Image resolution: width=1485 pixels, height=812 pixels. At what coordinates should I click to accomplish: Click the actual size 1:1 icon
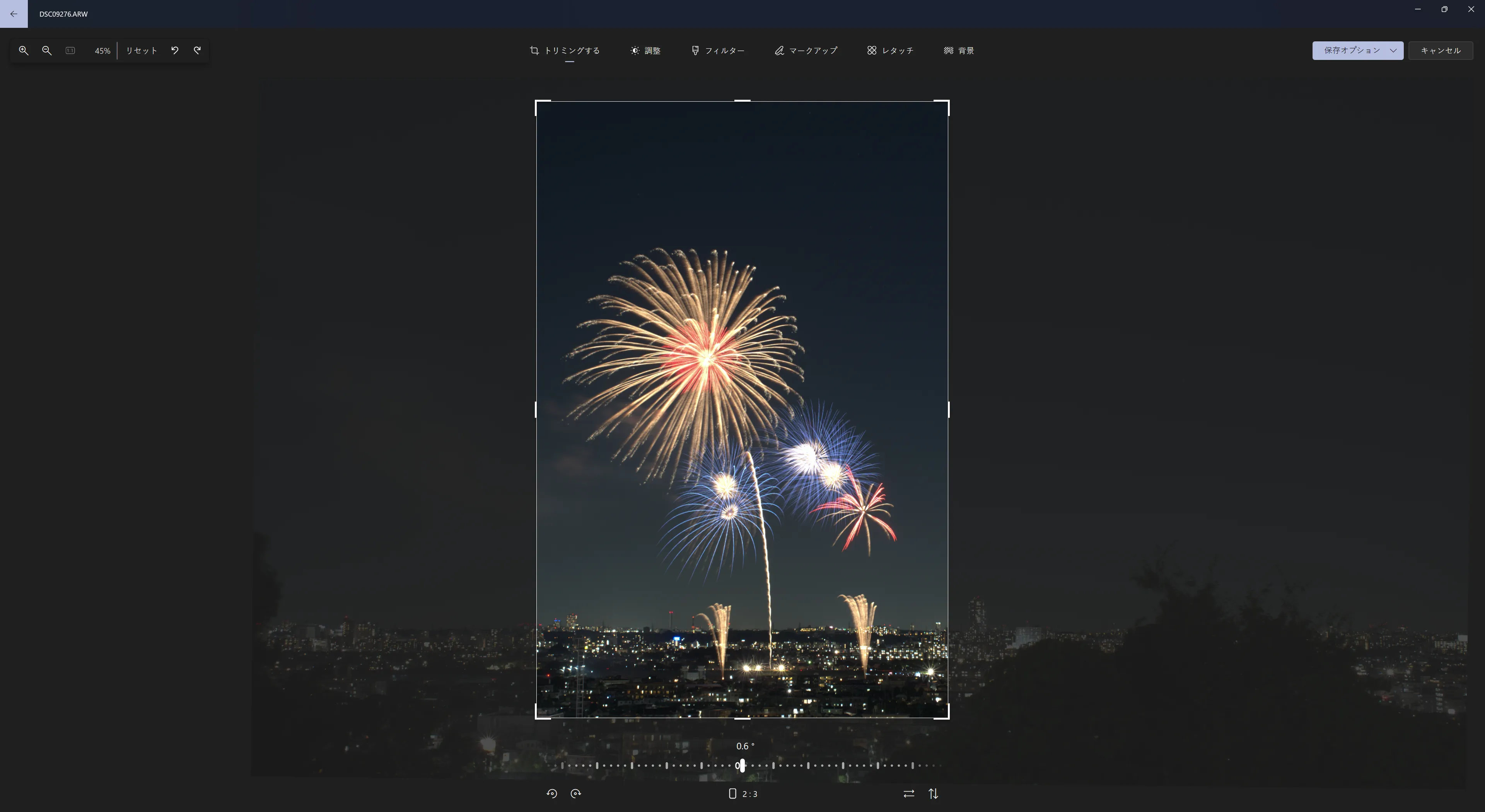click(70, 51)
